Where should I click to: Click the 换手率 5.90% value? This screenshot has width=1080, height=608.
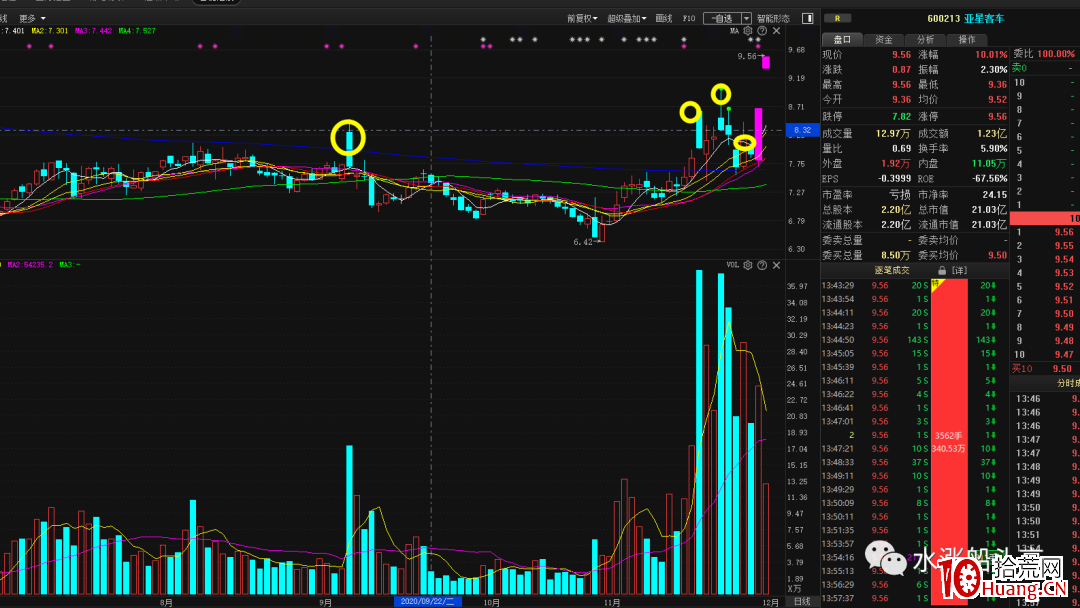993,149
